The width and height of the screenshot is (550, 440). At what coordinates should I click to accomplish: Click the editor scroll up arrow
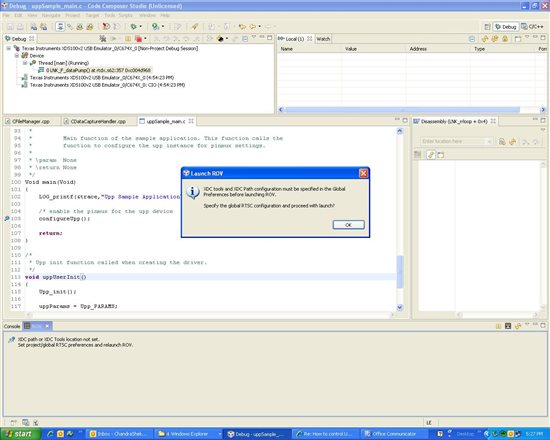pos(400,131)
